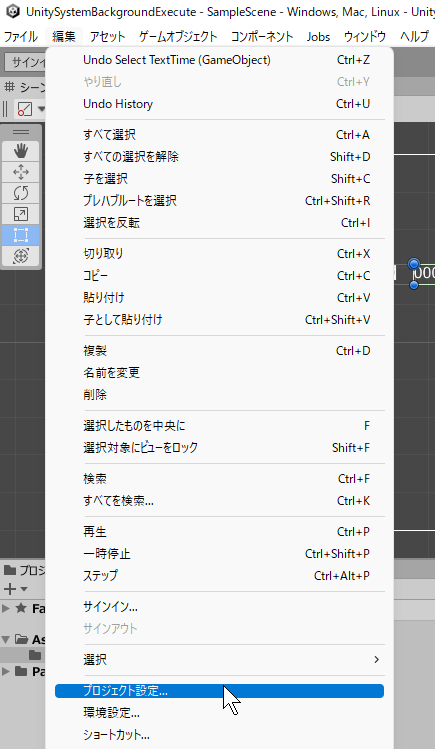
Task: Open Undo History
Action: 220,104
